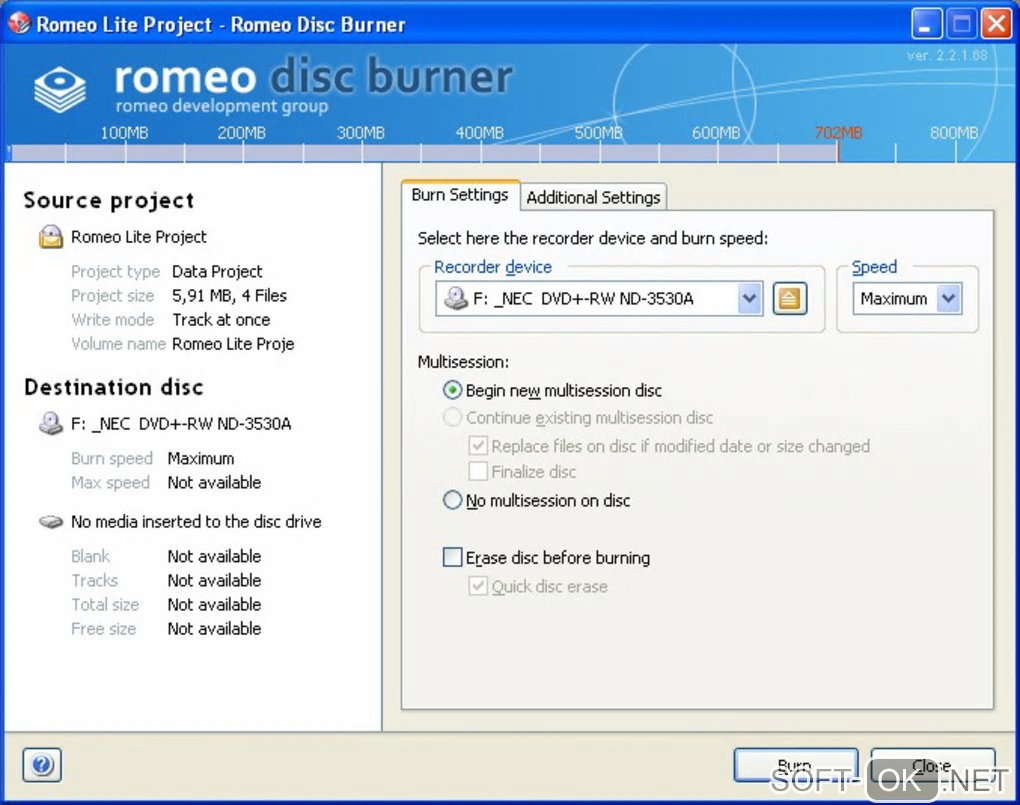Click the Max speed 'Not available' value
This screenshot has width=1020, height=805.
click(x=215, y=482)
